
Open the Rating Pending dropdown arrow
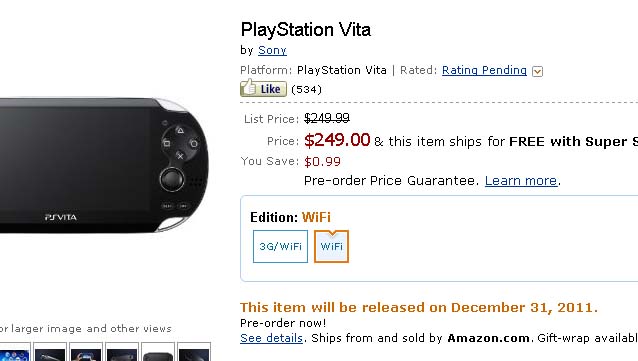(537, 71)
